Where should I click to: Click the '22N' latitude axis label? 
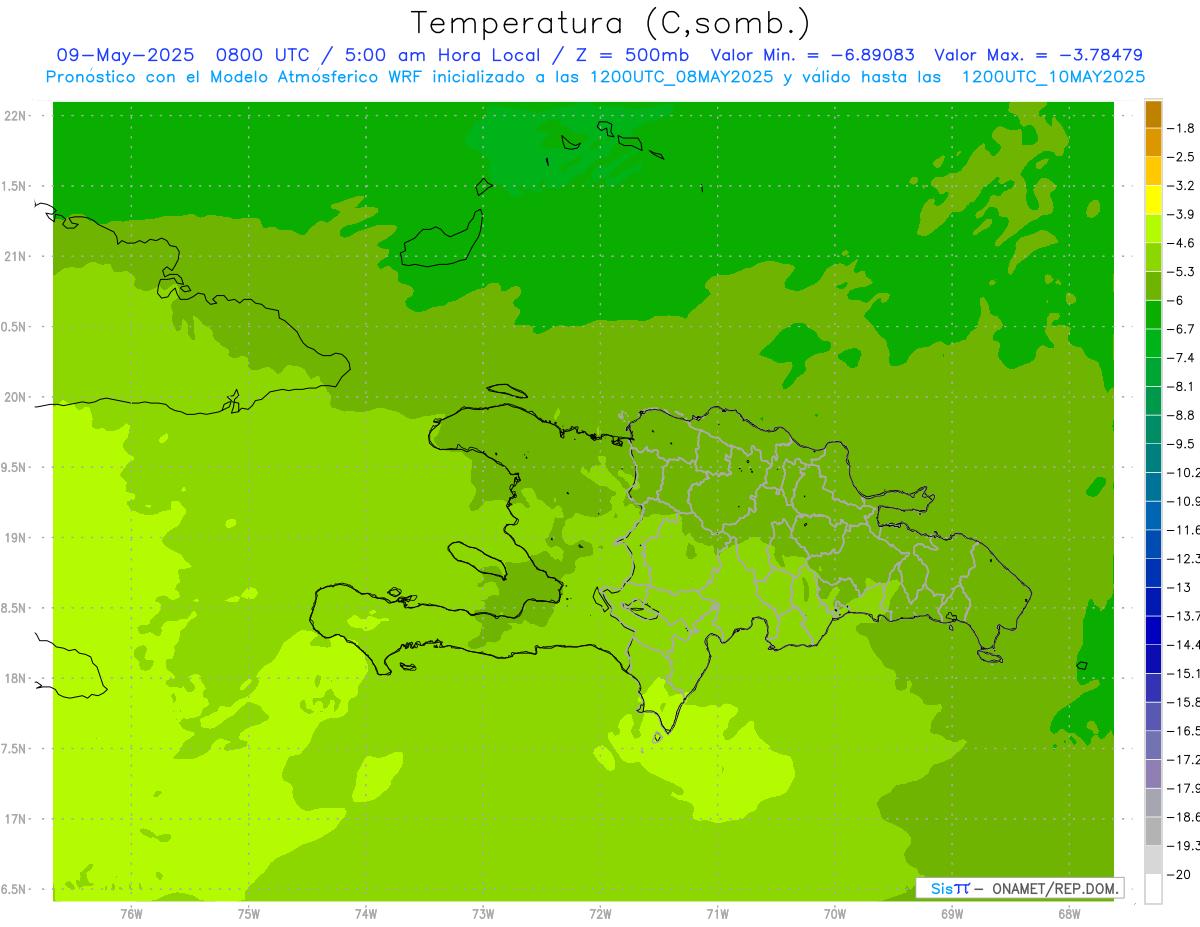point(17,116)
